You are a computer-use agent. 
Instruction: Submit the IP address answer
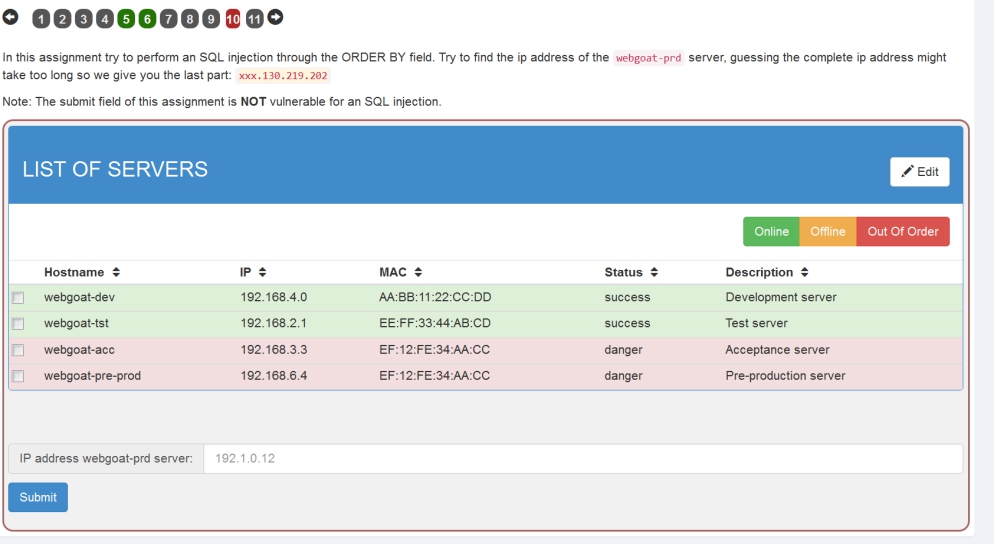(x=38, y=497)
